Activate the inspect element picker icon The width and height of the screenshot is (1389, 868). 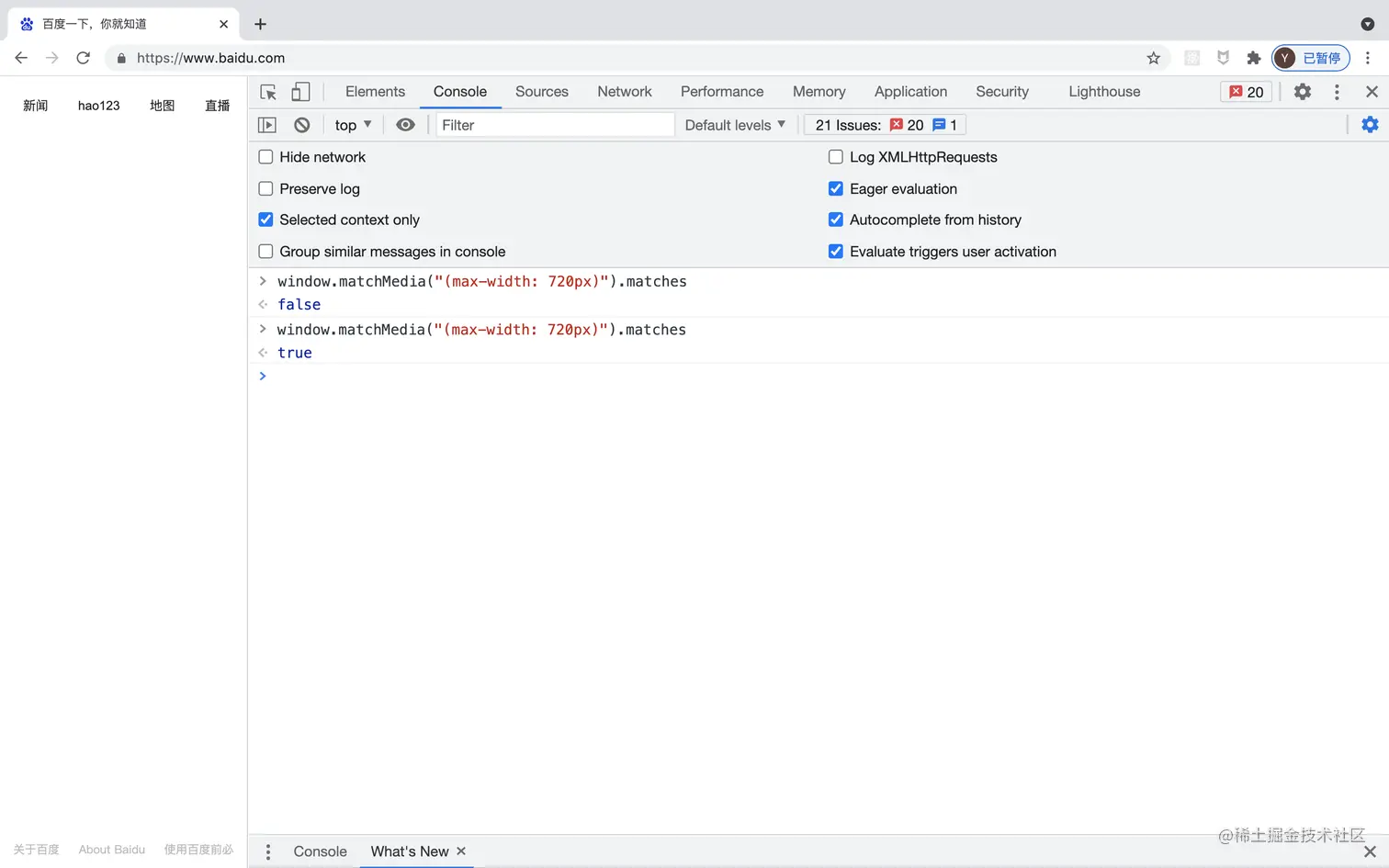click(268, 92)
